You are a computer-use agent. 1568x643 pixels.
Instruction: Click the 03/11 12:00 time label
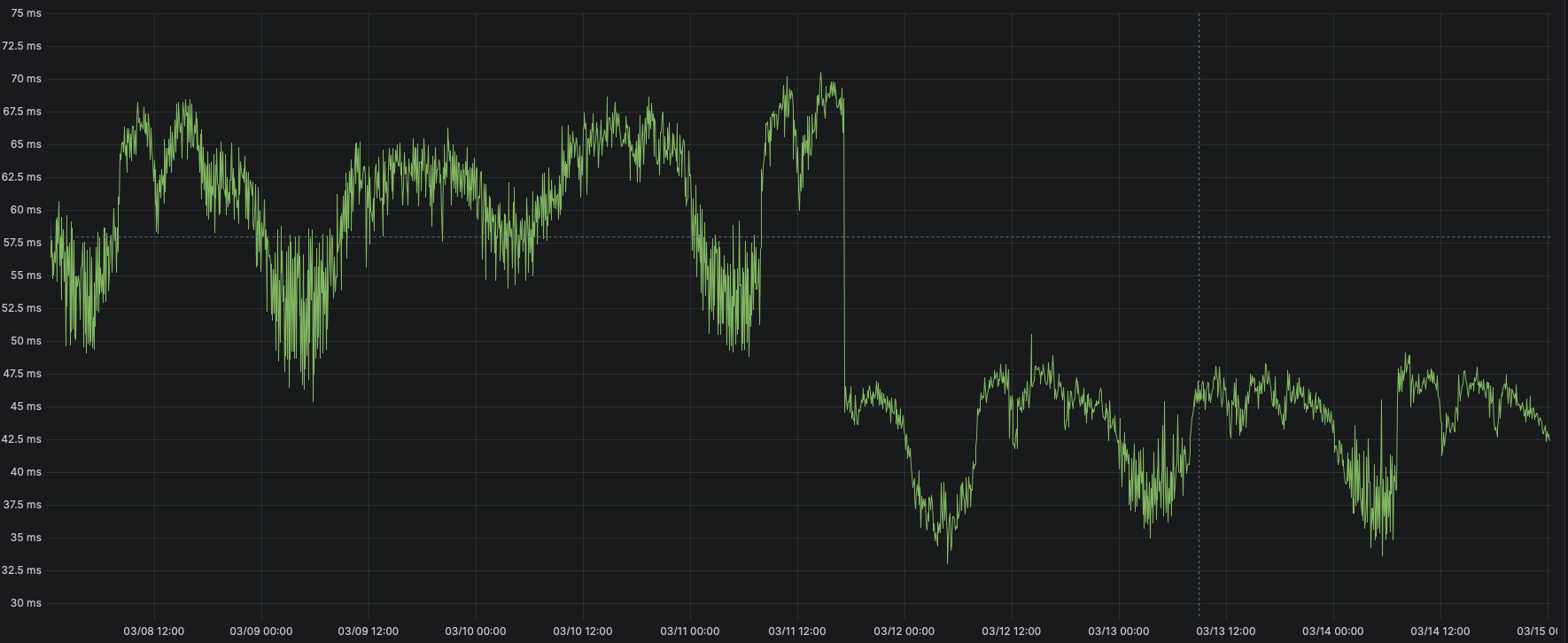tap(797, 631)
